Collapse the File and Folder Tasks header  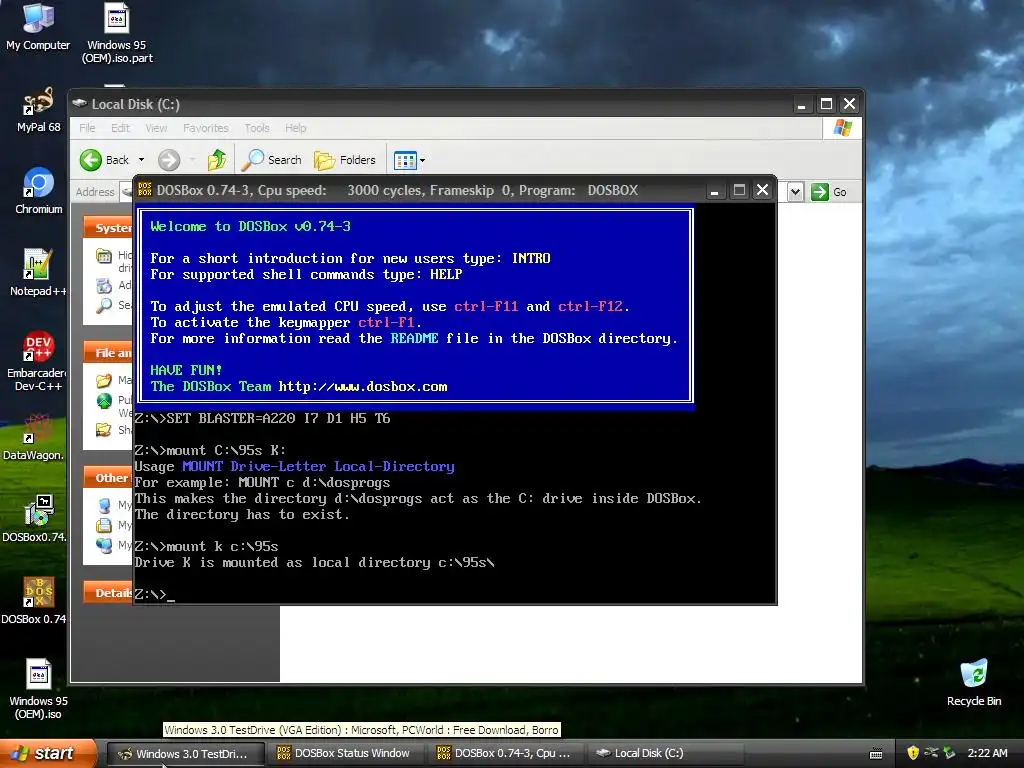point(108,353)
